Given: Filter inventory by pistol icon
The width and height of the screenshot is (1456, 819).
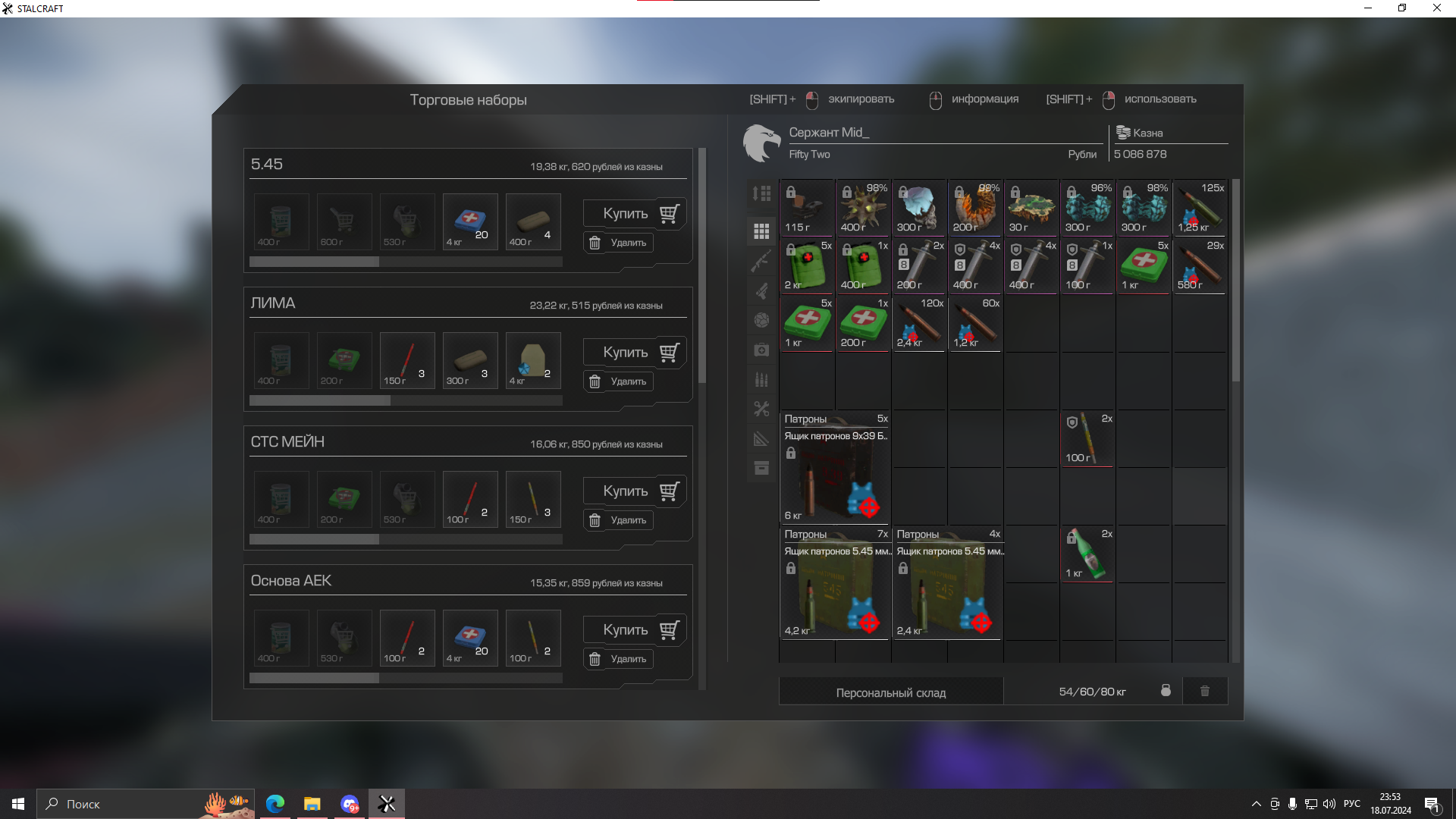Looking at the screenshot, I should (761, 290).
